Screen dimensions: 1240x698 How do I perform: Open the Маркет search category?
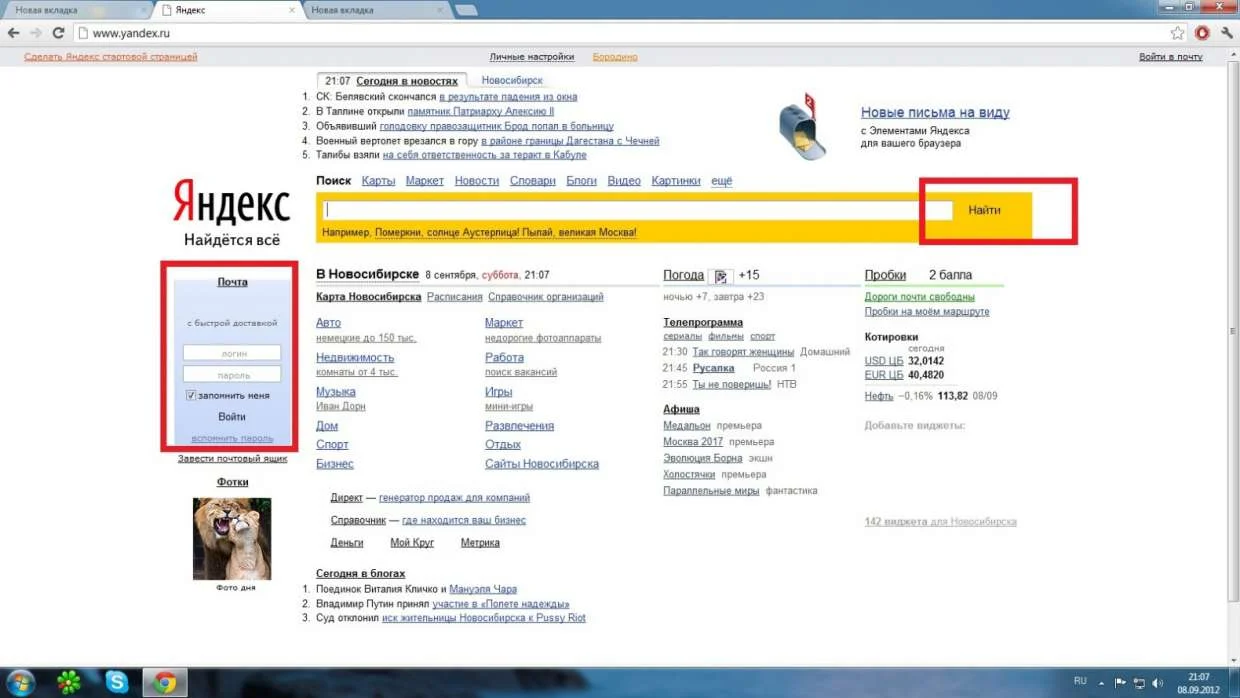point(425,181)
